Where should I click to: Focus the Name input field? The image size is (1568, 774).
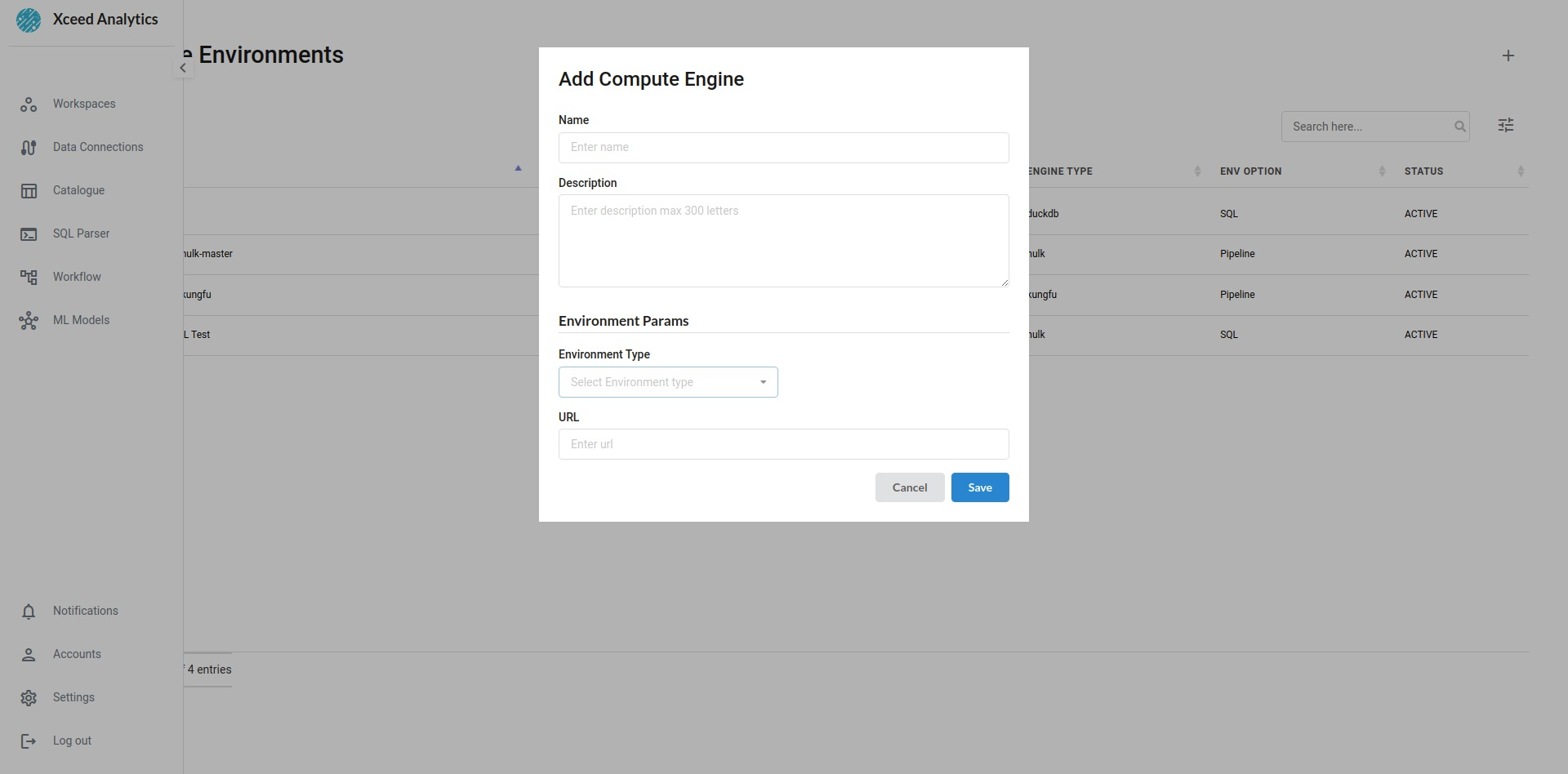[784, 148]
